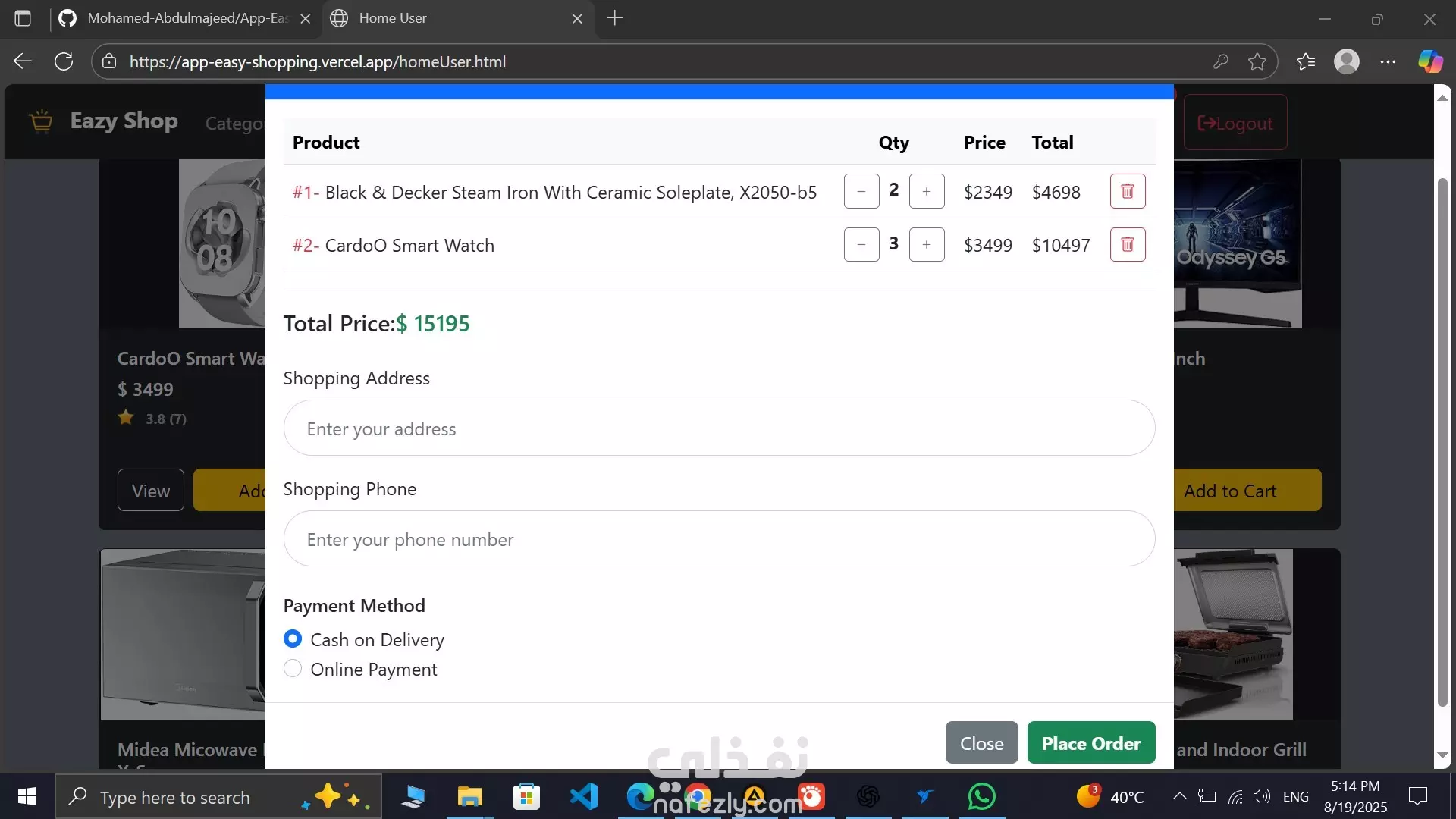Delete the Black & Decker Steam Iron row
This screenshot has width=1456, height=819.
pos(1127,191)
